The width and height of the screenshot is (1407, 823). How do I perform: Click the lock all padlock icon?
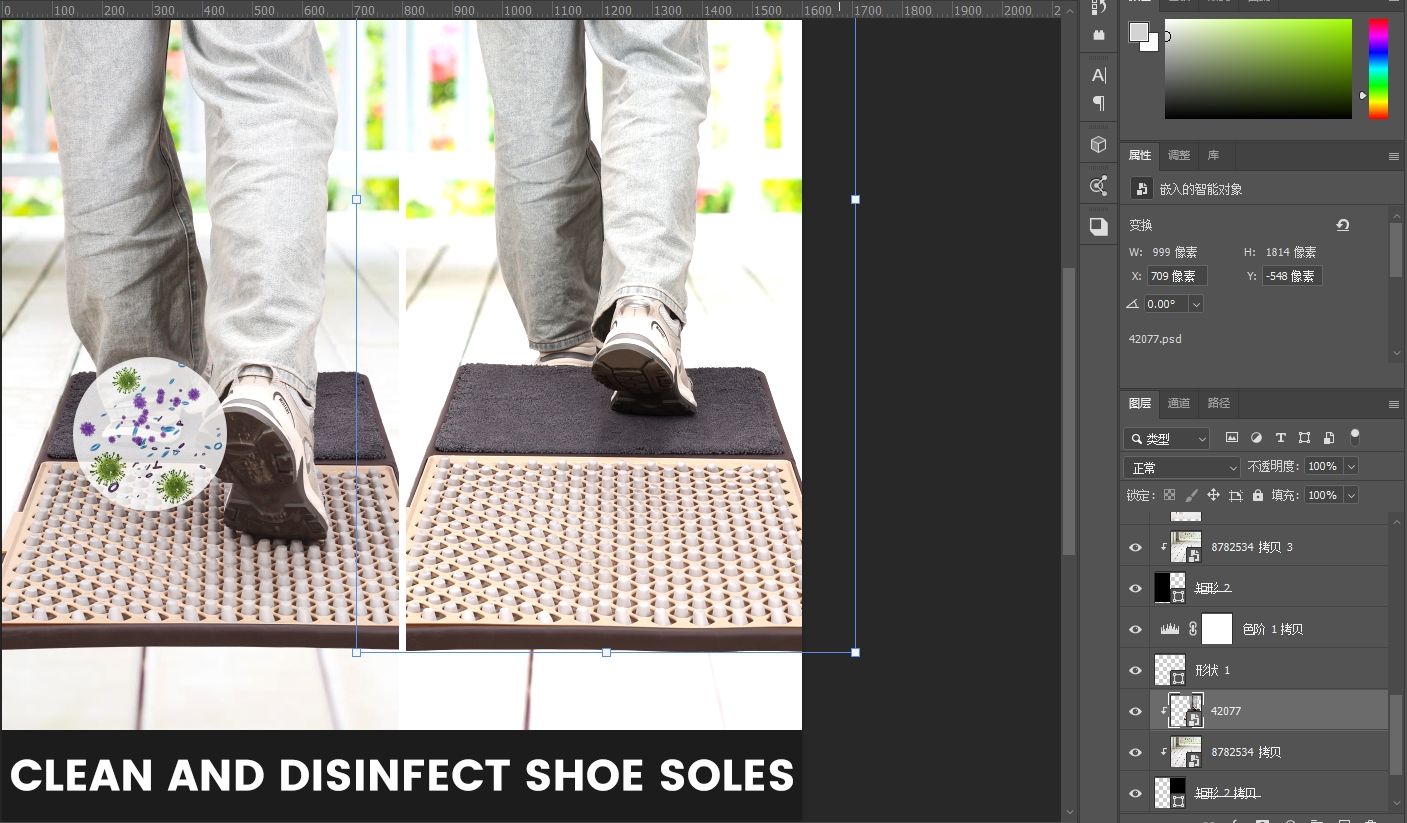1257,495
